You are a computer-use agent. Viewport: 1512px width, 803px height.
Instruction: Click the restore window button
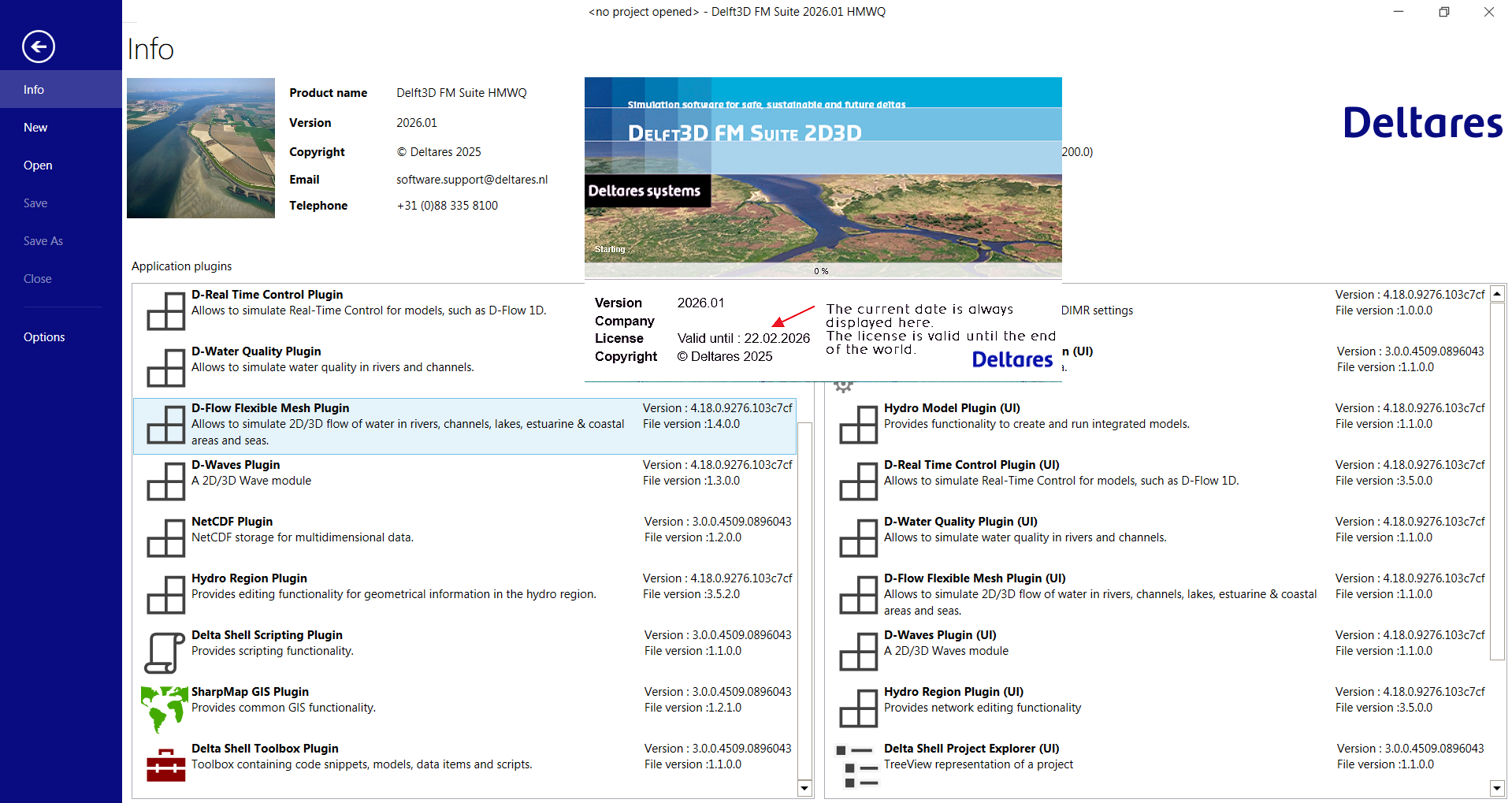tap(1444, 12)
